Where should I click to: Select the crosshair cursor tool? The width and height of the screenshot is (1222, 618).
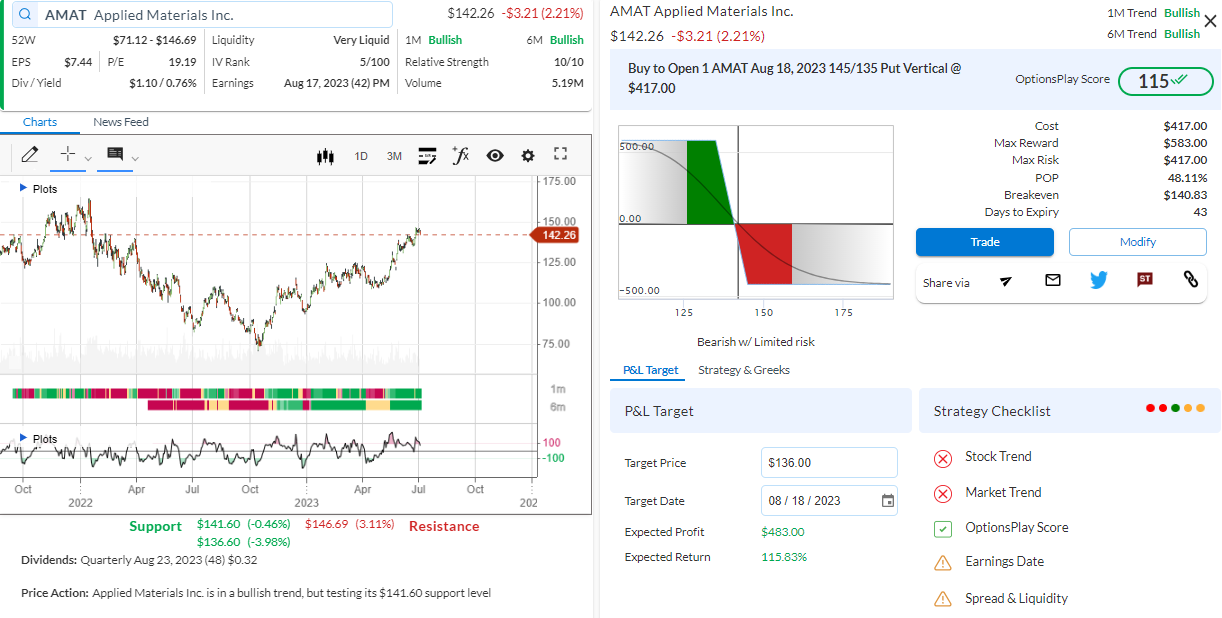pyautogui.click(x=68, y=155)
